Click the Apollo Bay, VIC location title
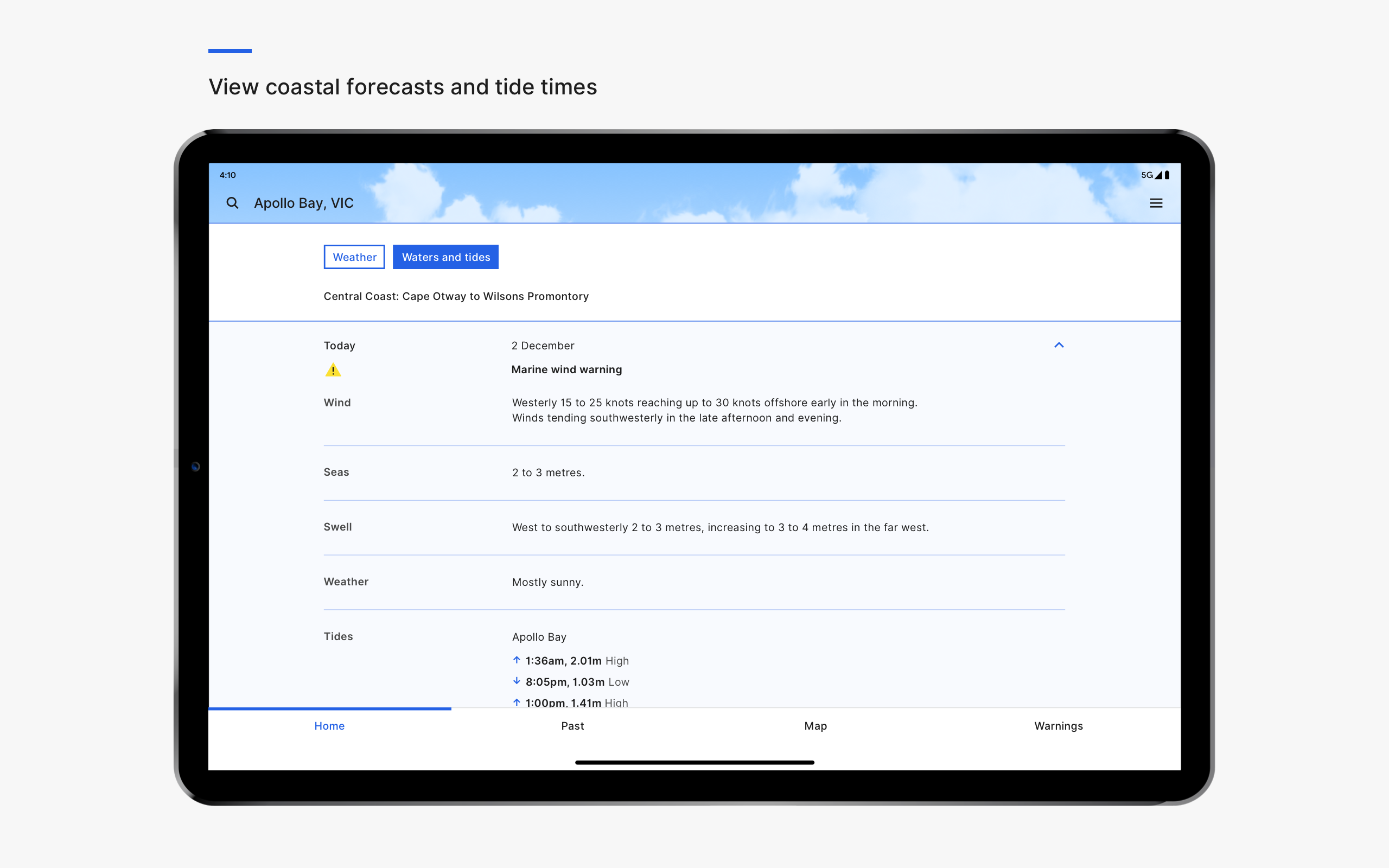The height and width of the screenshot is (868, 1389). [304, 203]
